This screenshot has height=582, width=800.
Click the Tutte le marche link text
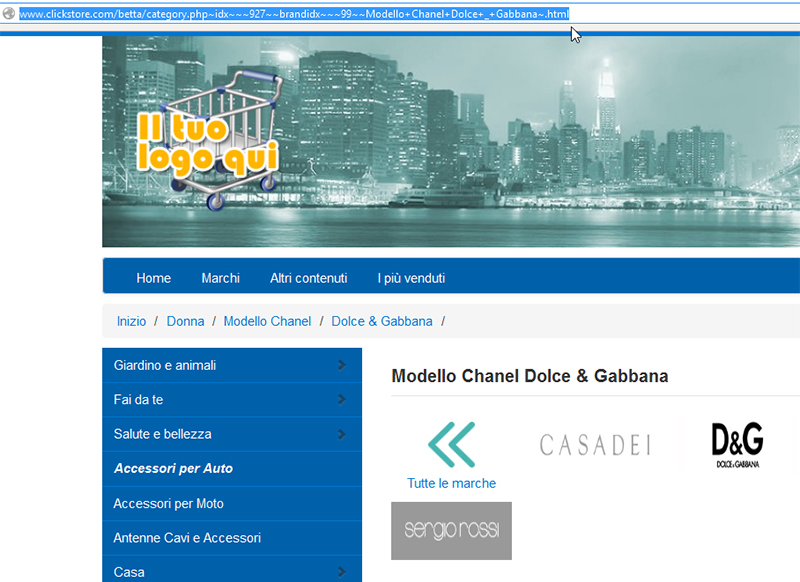[452, 483]
